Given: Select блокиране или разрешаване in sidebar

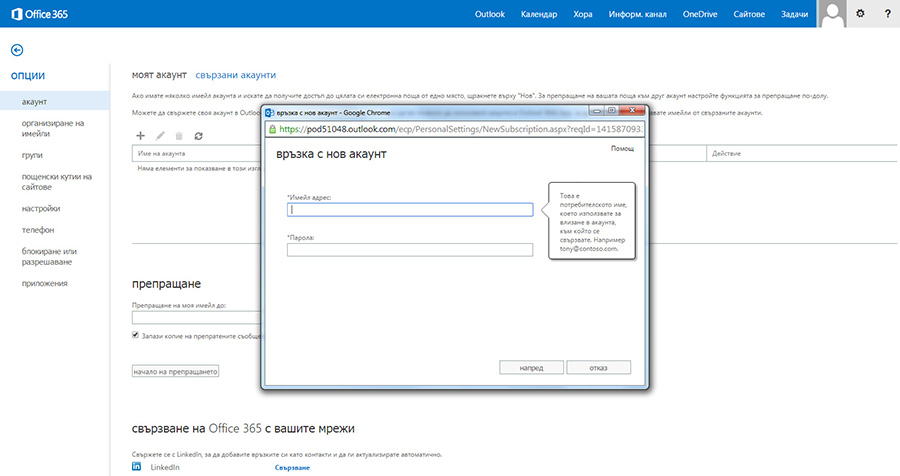Looking at the screenshot, I should (x=49, y=256).
